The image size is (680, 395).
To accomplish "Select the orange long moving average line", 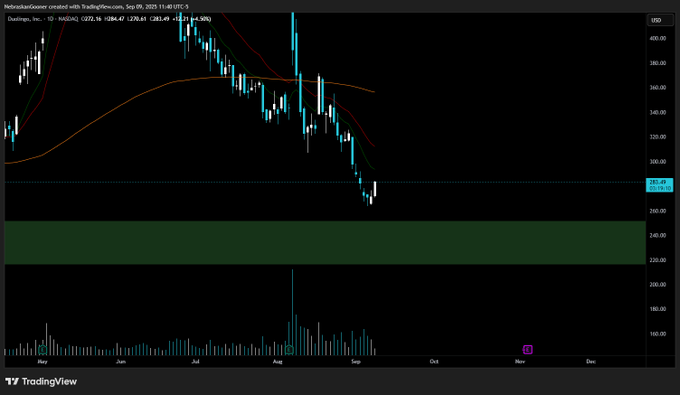I will coord(130,99).
